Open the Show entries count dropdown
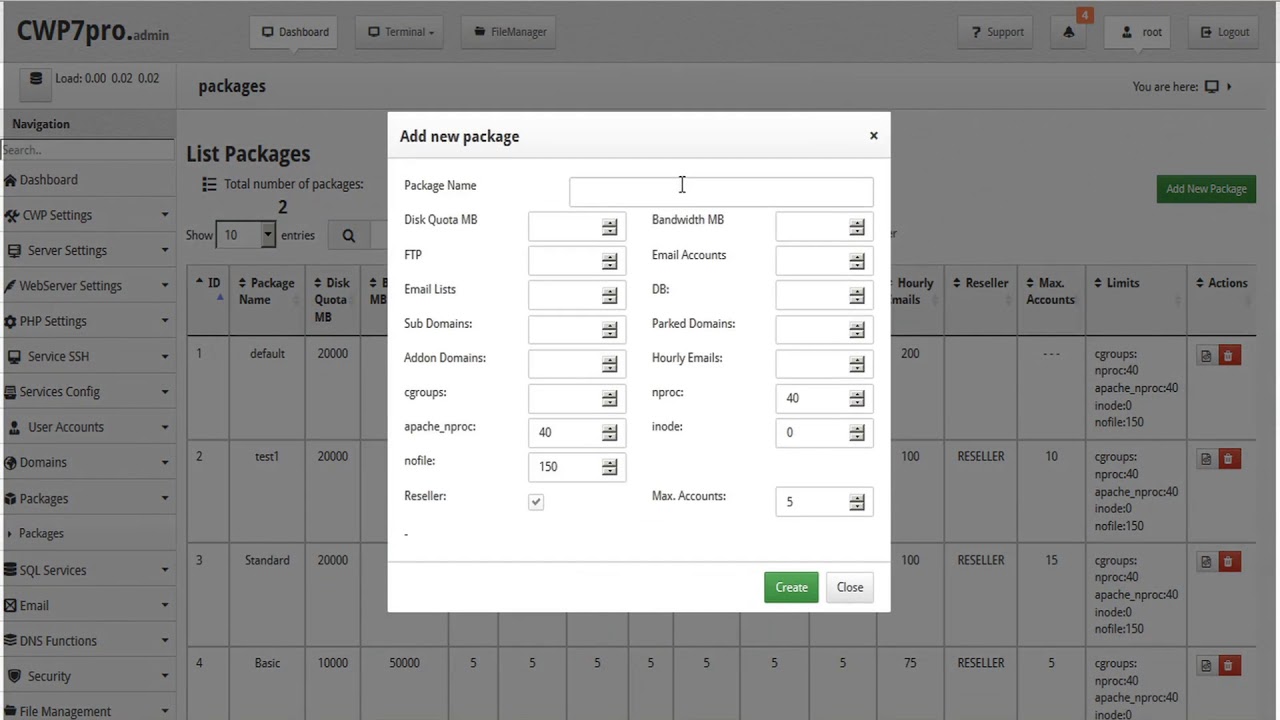Viewport: 1280px width, 720px height. pos(246,235)
